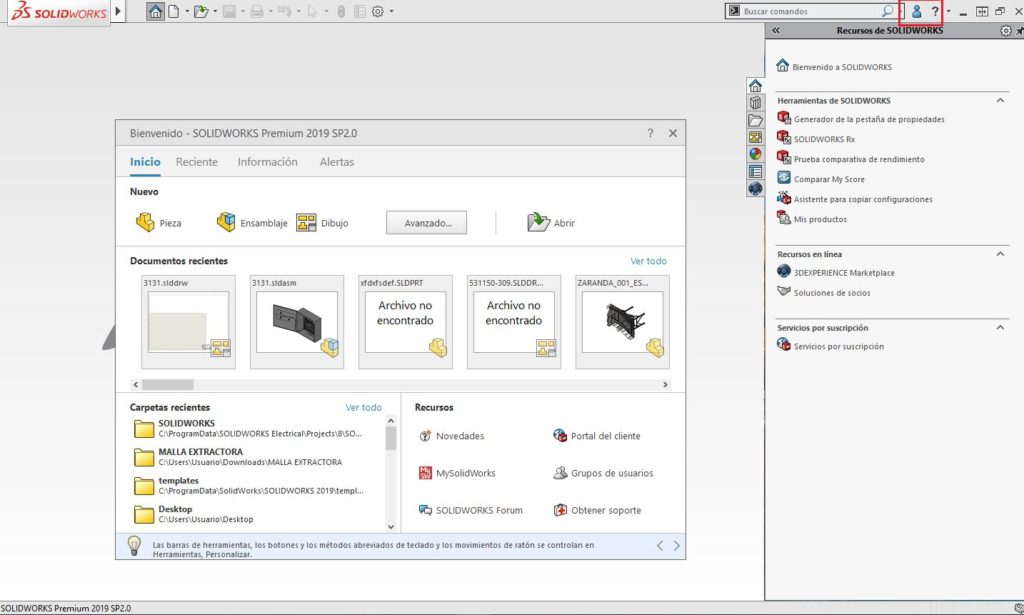
Task: Click down arrow of recent folders scrollbar
Action: point(391,527)
